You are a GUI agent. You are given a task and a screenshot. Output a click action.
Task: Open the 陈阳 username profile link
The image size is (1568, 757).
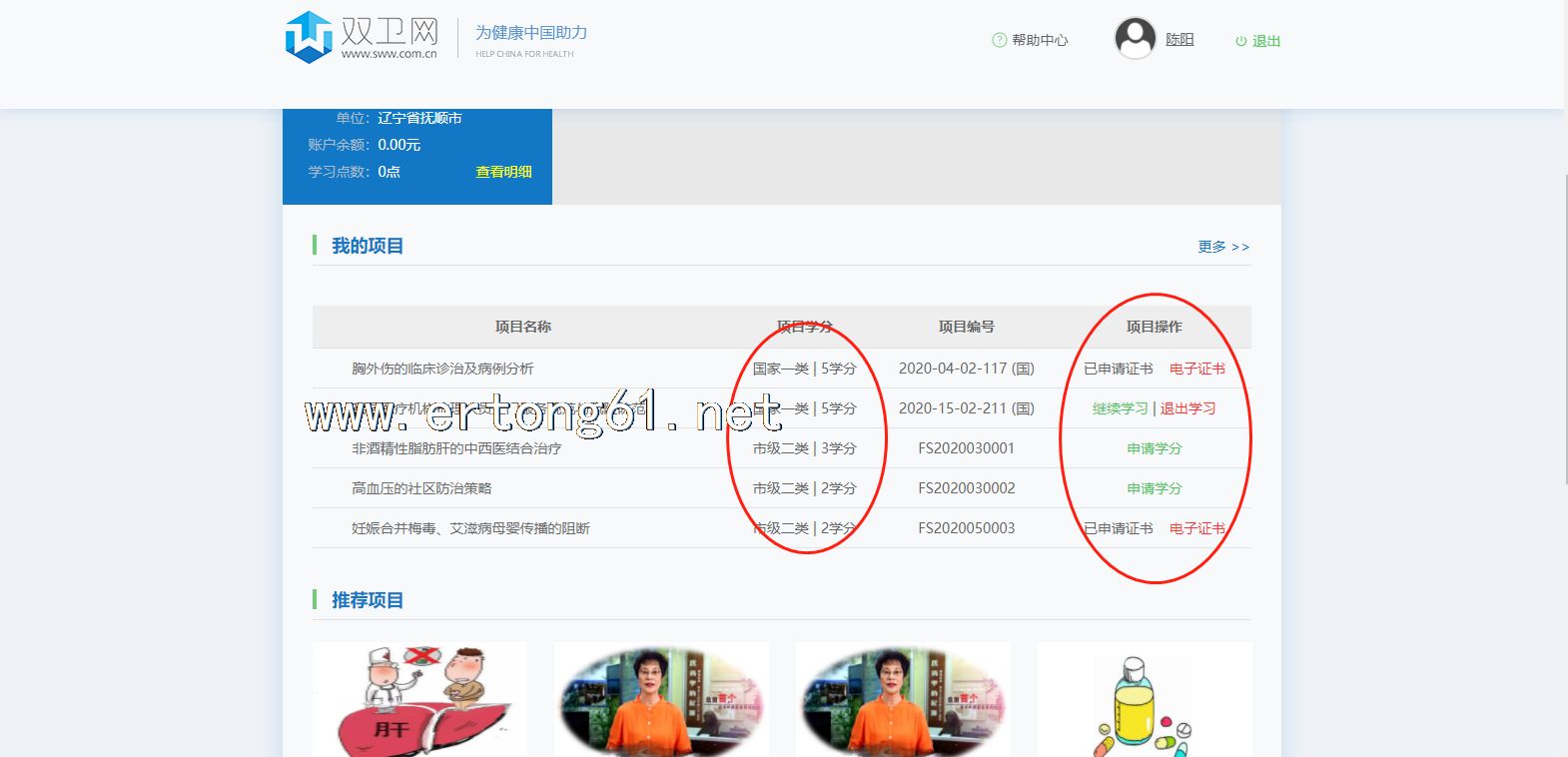(x=1179, y=39)
